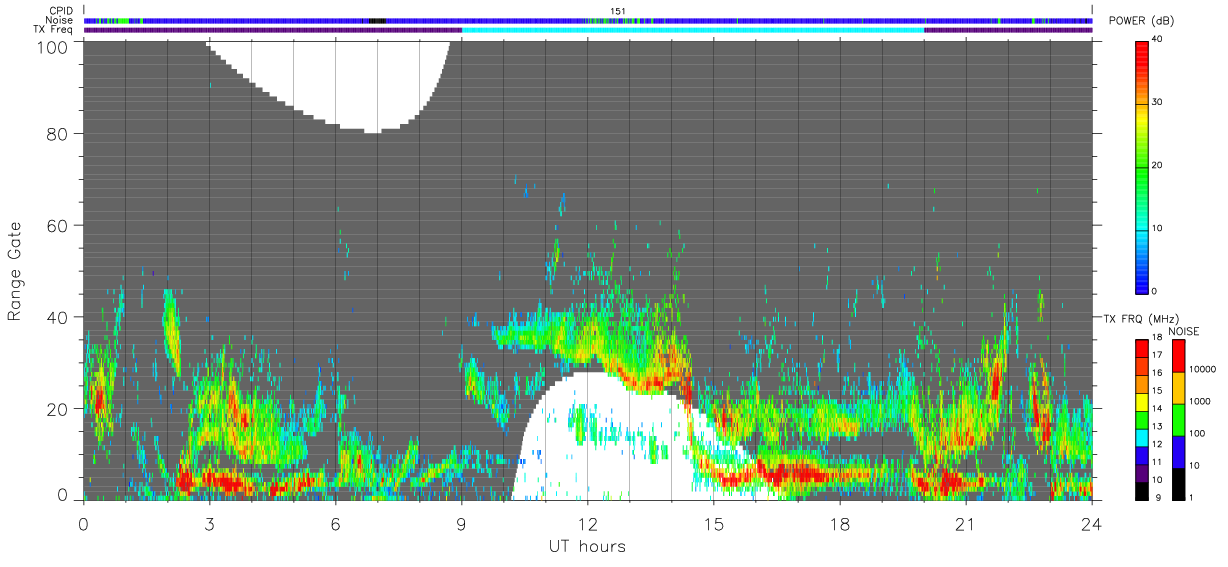Click the 24 tick on the UT hours axis
1228x567 pixels.
click(x=1092, y=523)
